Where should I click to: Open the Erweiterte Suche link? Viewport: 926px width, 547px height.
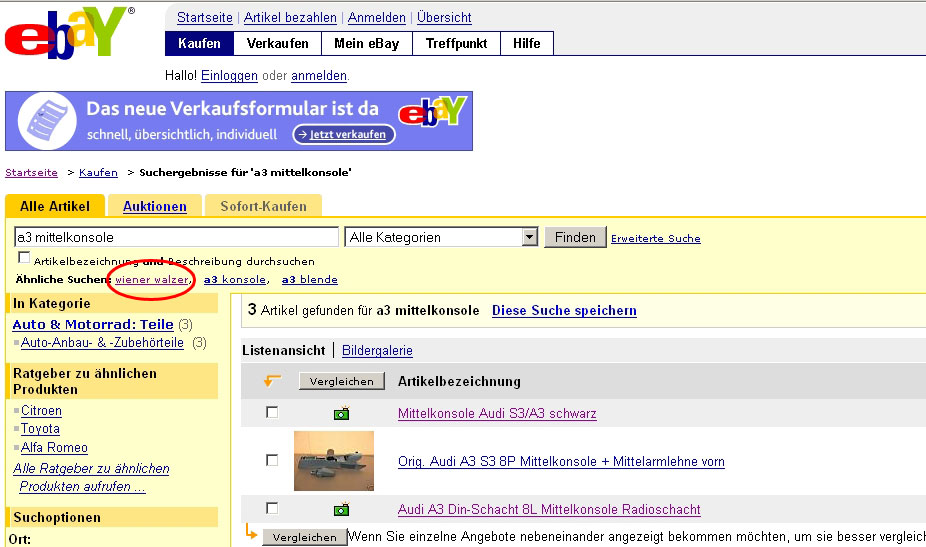656,239
